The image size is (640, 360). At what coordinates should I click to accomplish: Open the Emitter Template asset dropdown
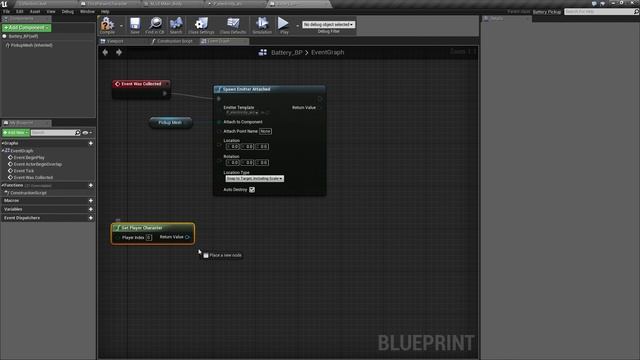242,112
